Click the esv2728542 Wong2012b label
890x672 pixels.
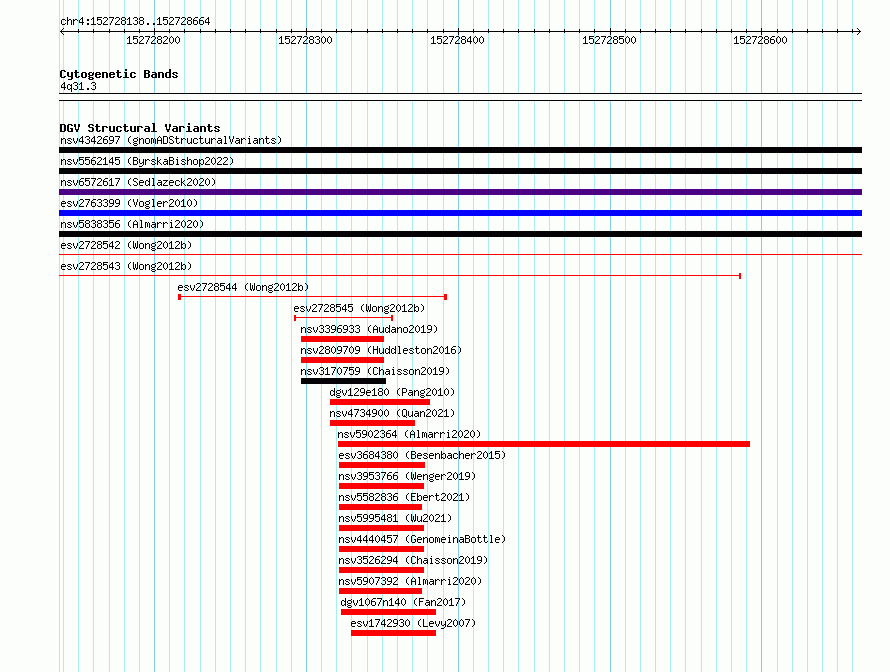[x=126, y=245]
